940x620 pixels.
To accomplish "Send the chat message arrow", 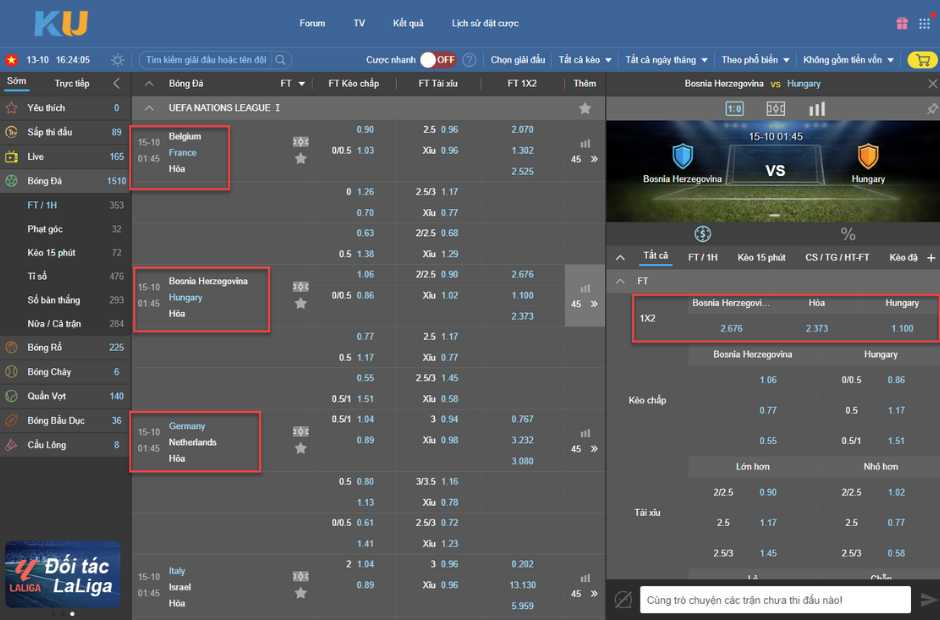I will 929,599.
